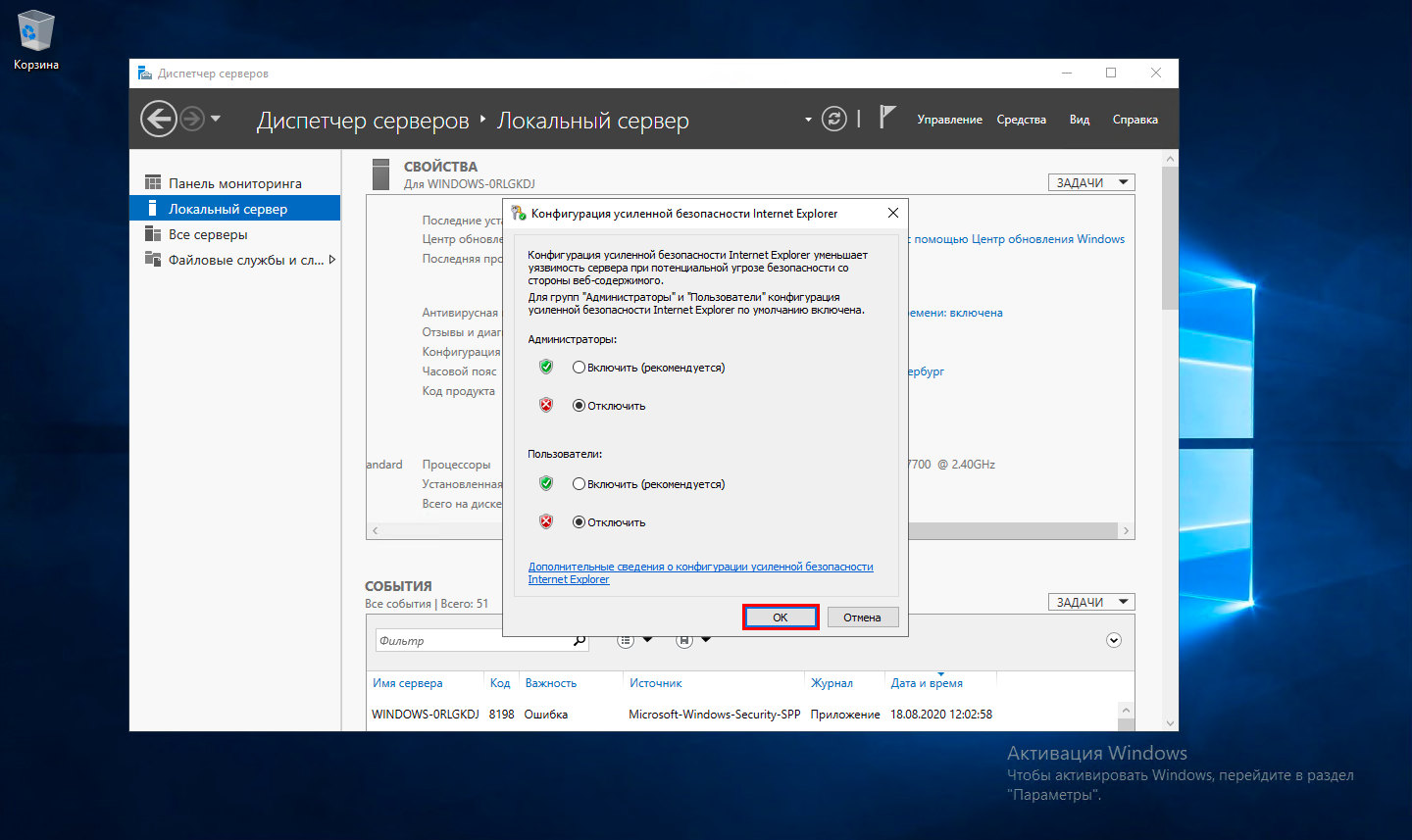Expand the Файловые службы submenu arrow
The image size is (1412, 840).
(332, 260)
